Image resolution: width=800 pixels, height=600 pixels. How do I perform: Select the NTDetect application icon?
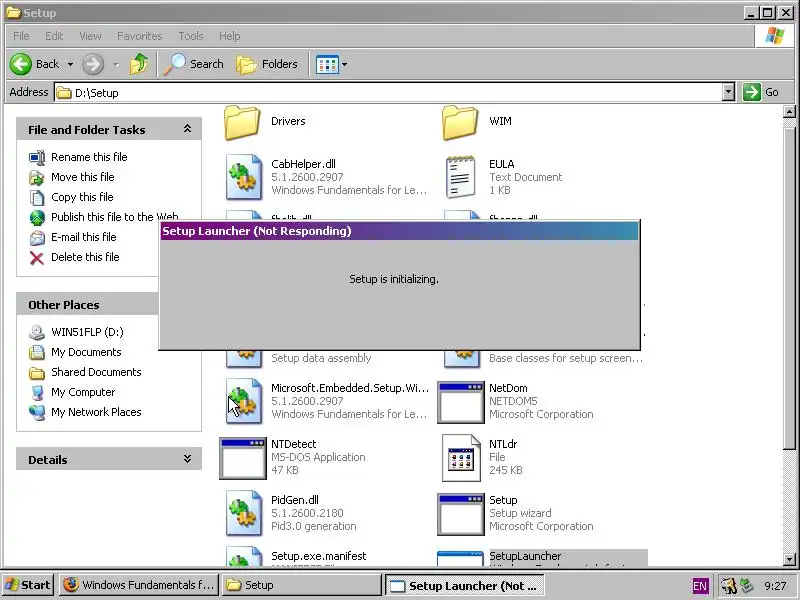coord(243,459)
